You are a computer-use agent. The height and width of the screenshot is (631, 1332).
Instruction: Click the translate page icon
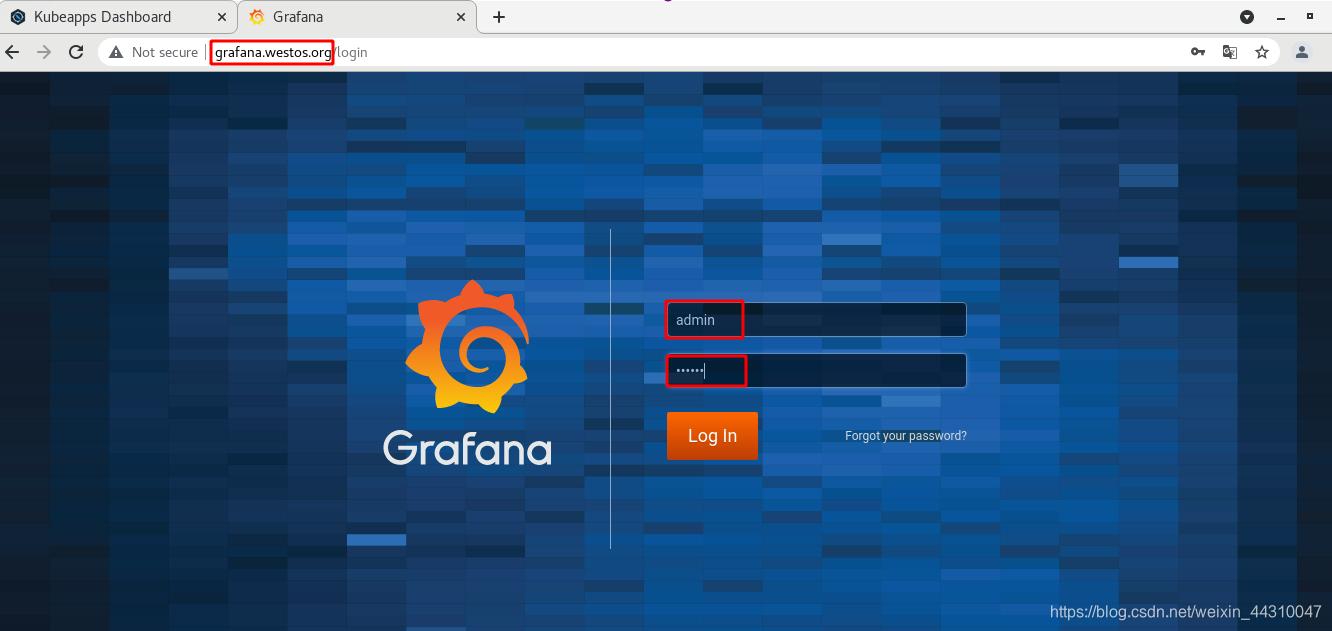pos(1230,52)
